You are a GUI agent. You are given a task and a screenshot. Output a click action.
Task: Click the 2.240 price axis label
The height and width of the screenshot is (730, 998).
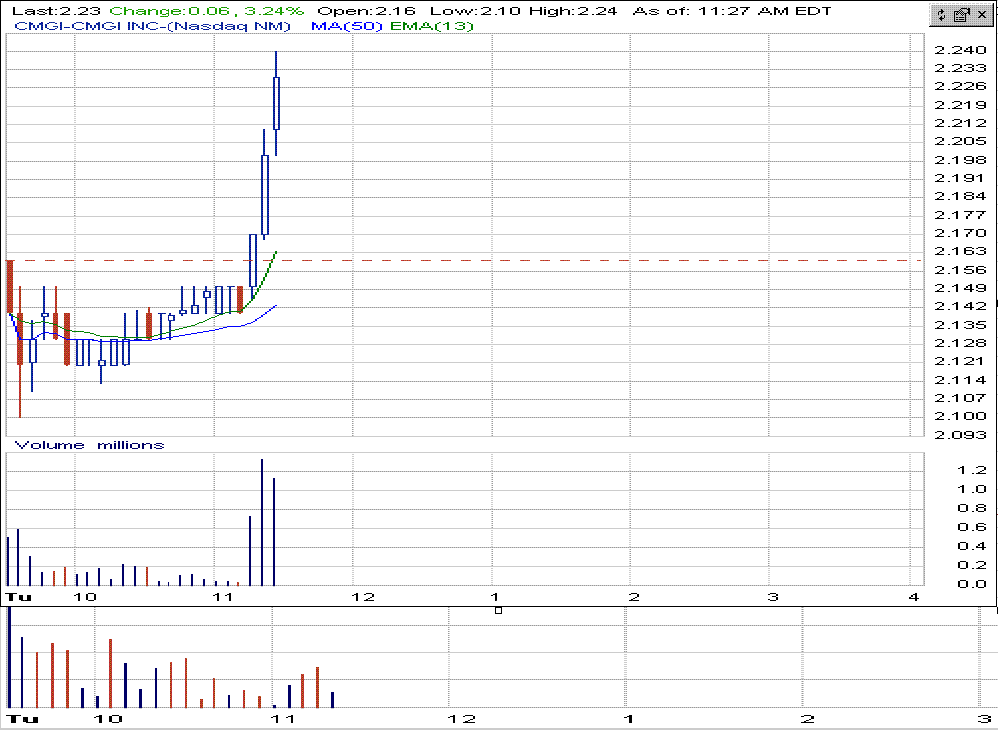[x=960, y=50]
